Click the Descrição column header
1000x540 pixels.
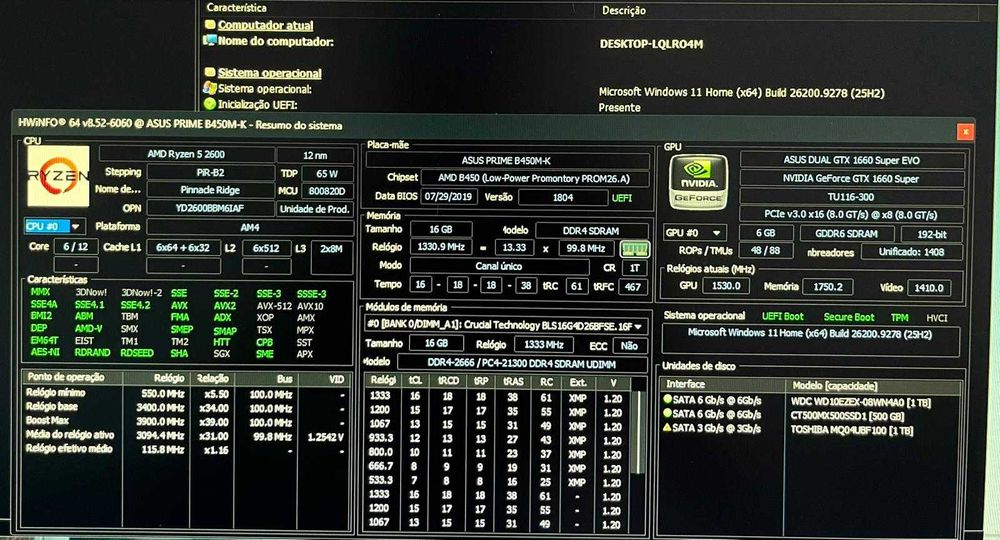coord(624,10)
